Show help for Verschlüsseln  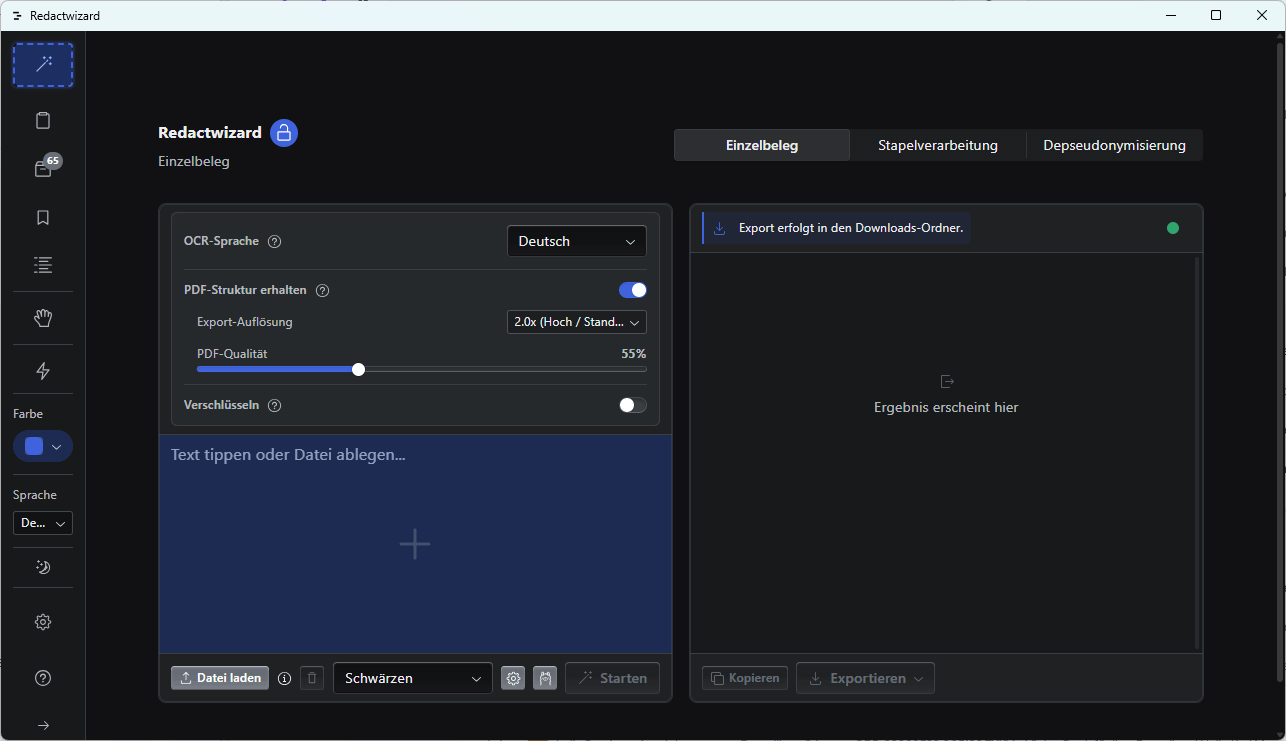coord(275,406)
